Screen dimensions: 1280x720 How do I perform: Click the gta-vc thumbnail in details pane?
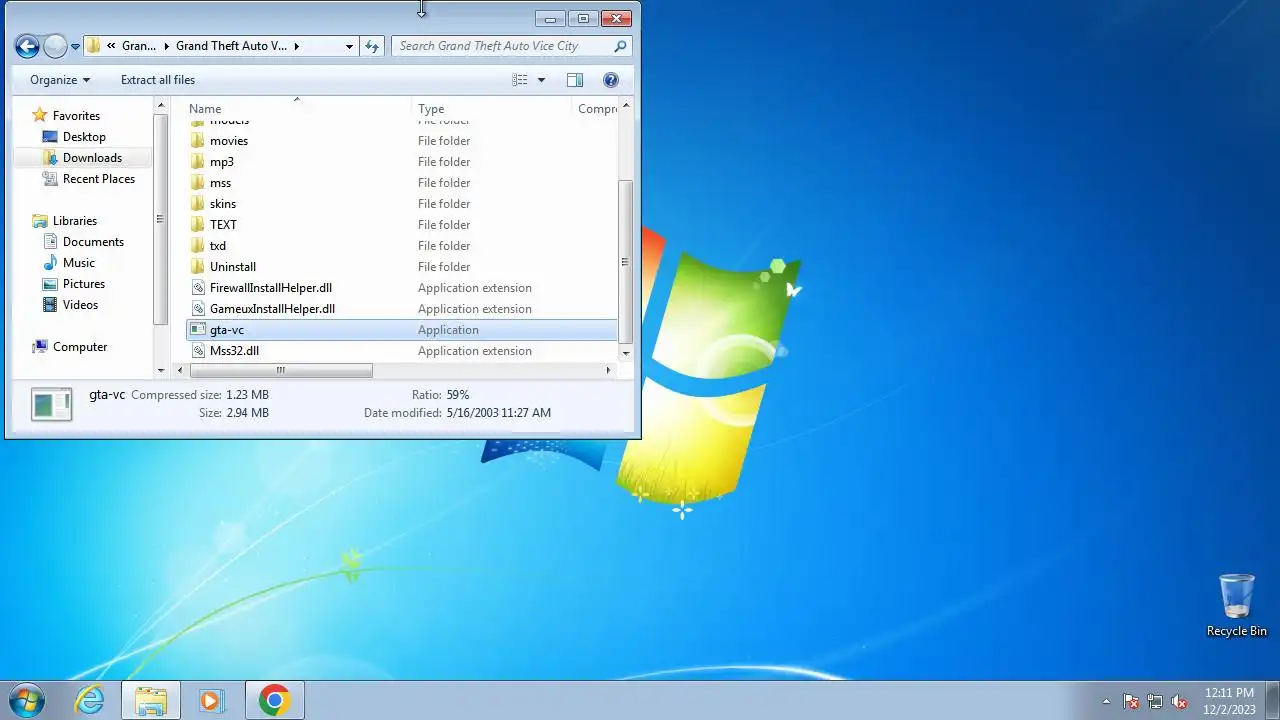click(x=52, y=404)
